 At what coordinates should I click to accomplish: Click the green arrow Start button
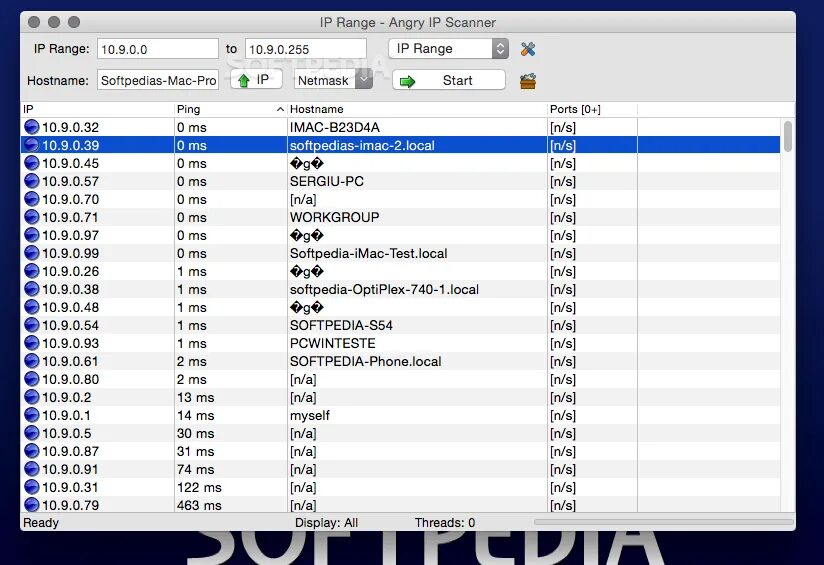tap(449, 80)
